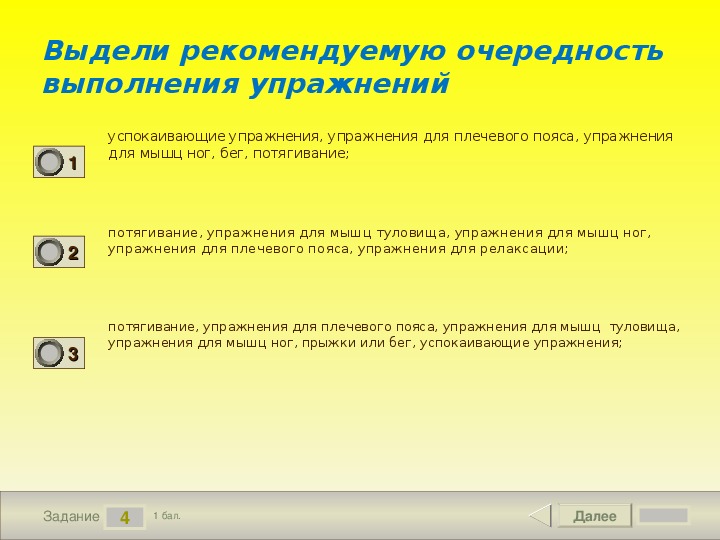
Task: Select radio button for answer 2
Action: coord(59,252)
